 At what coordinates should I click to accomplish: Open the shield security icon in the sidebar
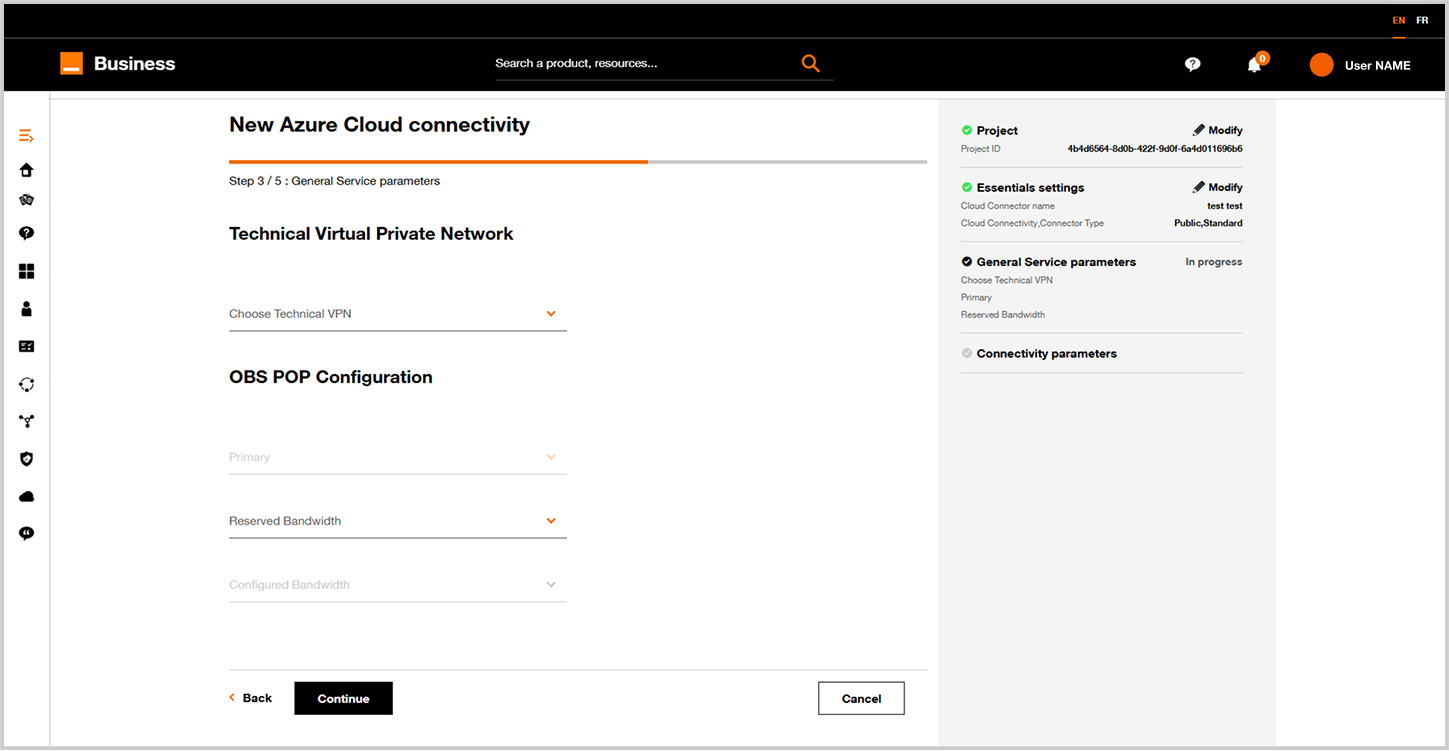pos(27,459)
